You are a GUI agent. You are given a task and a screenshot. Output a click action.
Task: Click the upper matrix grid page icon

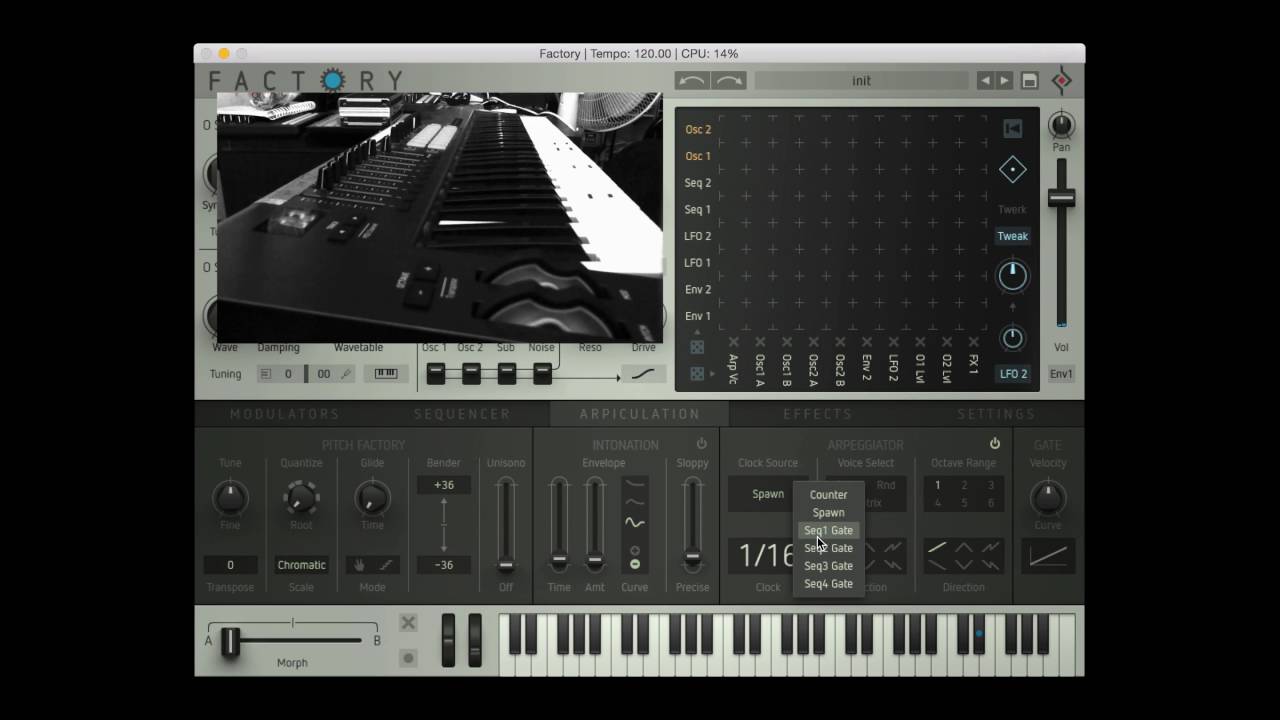pyautogui.click(x=697, y=347)
